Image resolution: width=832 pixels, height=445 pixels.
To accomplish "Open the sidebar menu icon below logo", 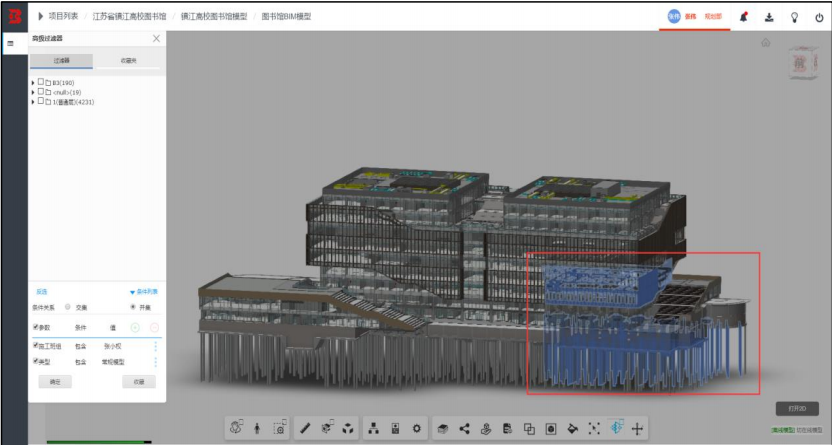I will (11, 43).
